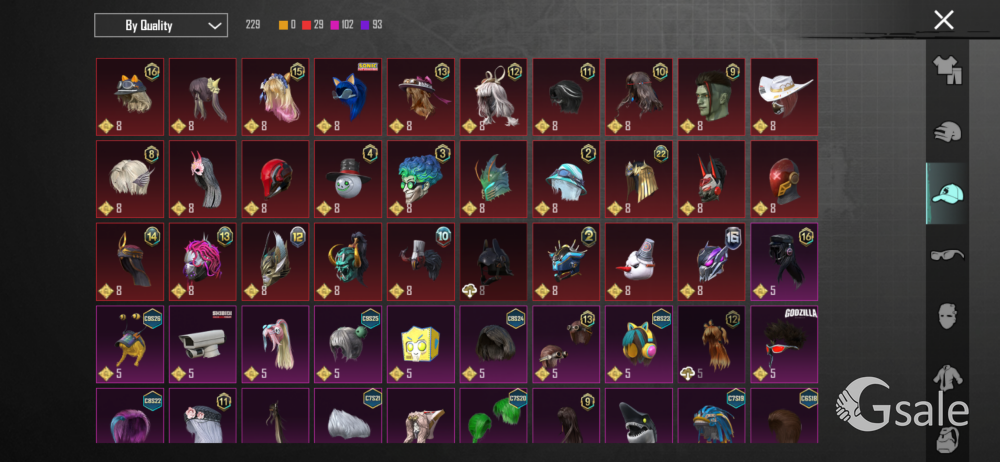This screenshot has height=462, width=1000.
Task: Choose the yellow box head item
Action: tap(421, 345)
